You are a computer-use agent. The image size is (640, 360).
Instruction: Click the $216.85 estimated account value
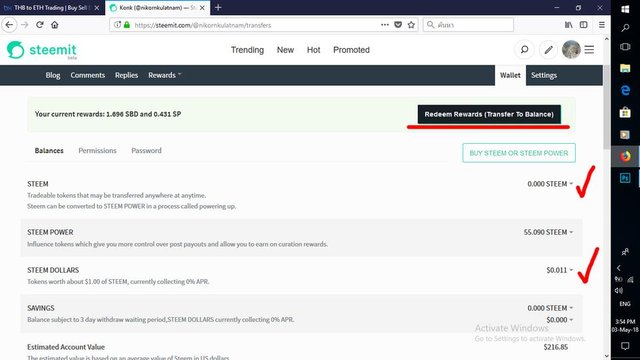coord(556,347)
